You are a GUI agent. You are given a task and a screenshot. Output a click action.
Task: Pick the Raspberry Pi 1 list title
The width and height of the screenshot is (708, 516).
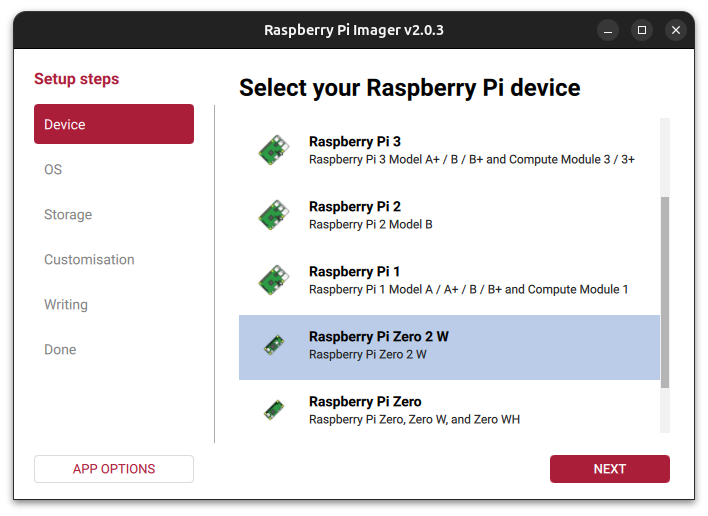tap(354, 272)
